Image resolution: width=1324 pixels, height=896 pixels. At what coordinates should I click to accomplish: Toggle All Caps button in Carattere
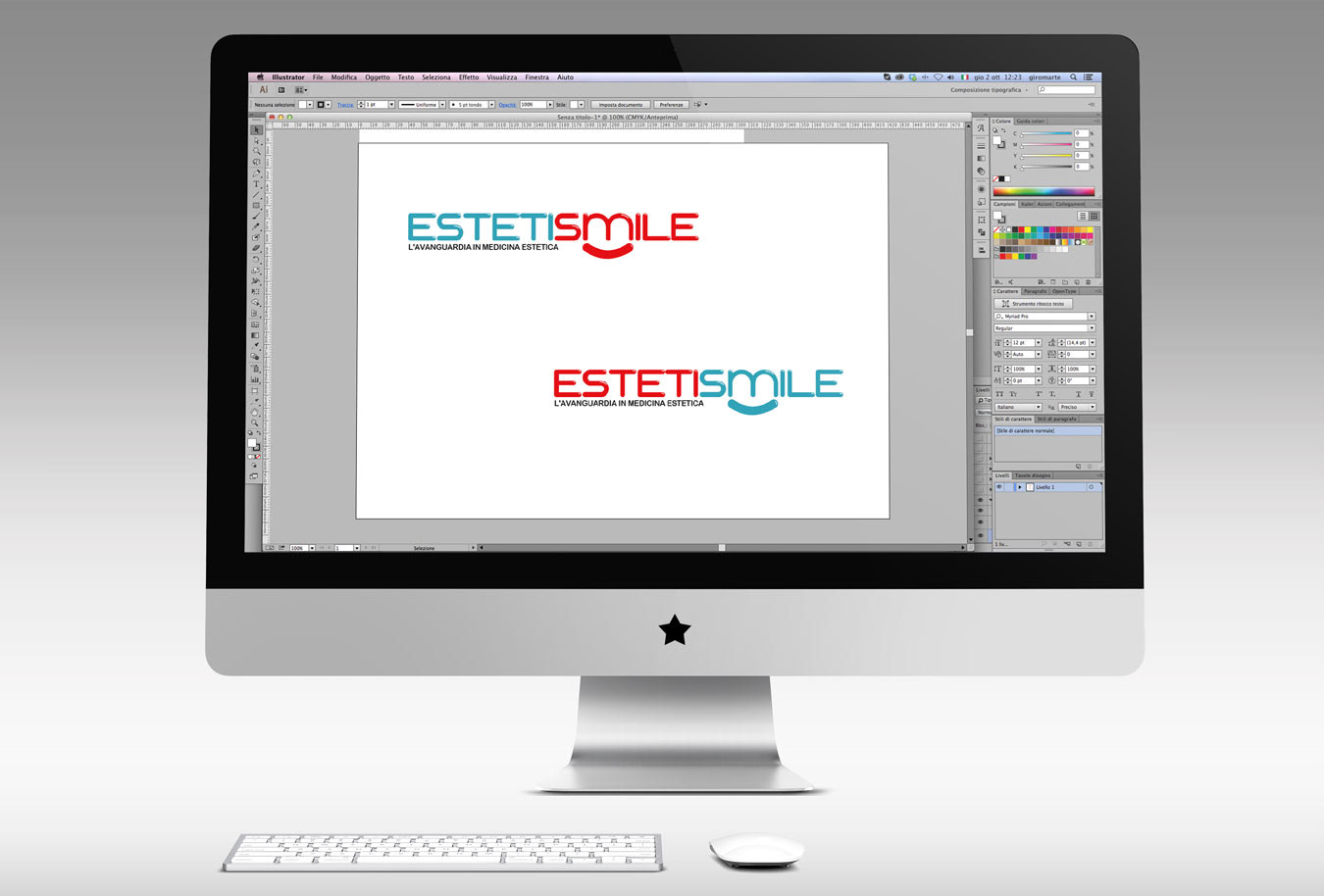point(999,394)
